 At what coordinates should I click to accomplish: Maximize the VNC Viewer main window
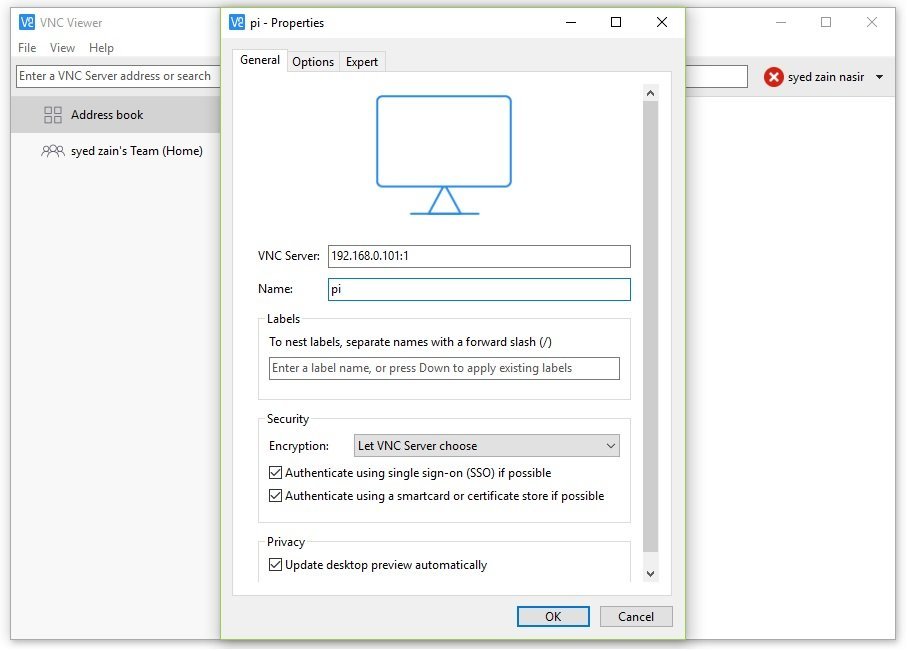coord(826,23)
